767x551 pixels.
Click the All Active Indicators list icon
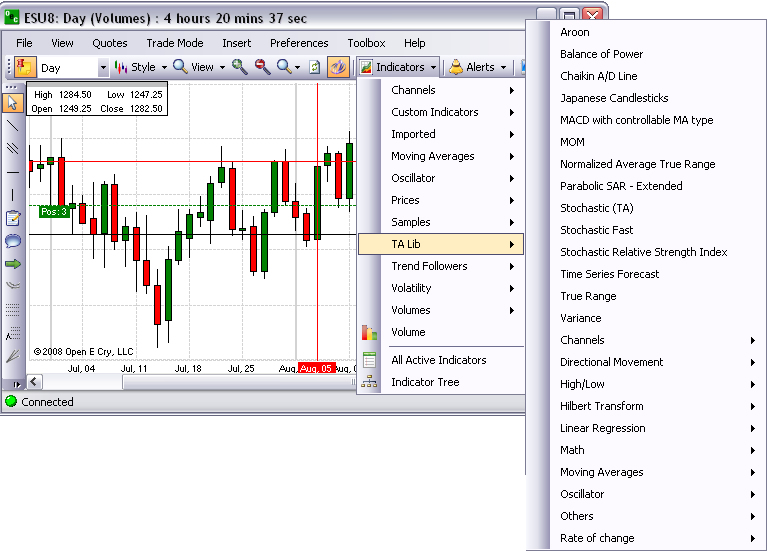[x=369, y=360]
